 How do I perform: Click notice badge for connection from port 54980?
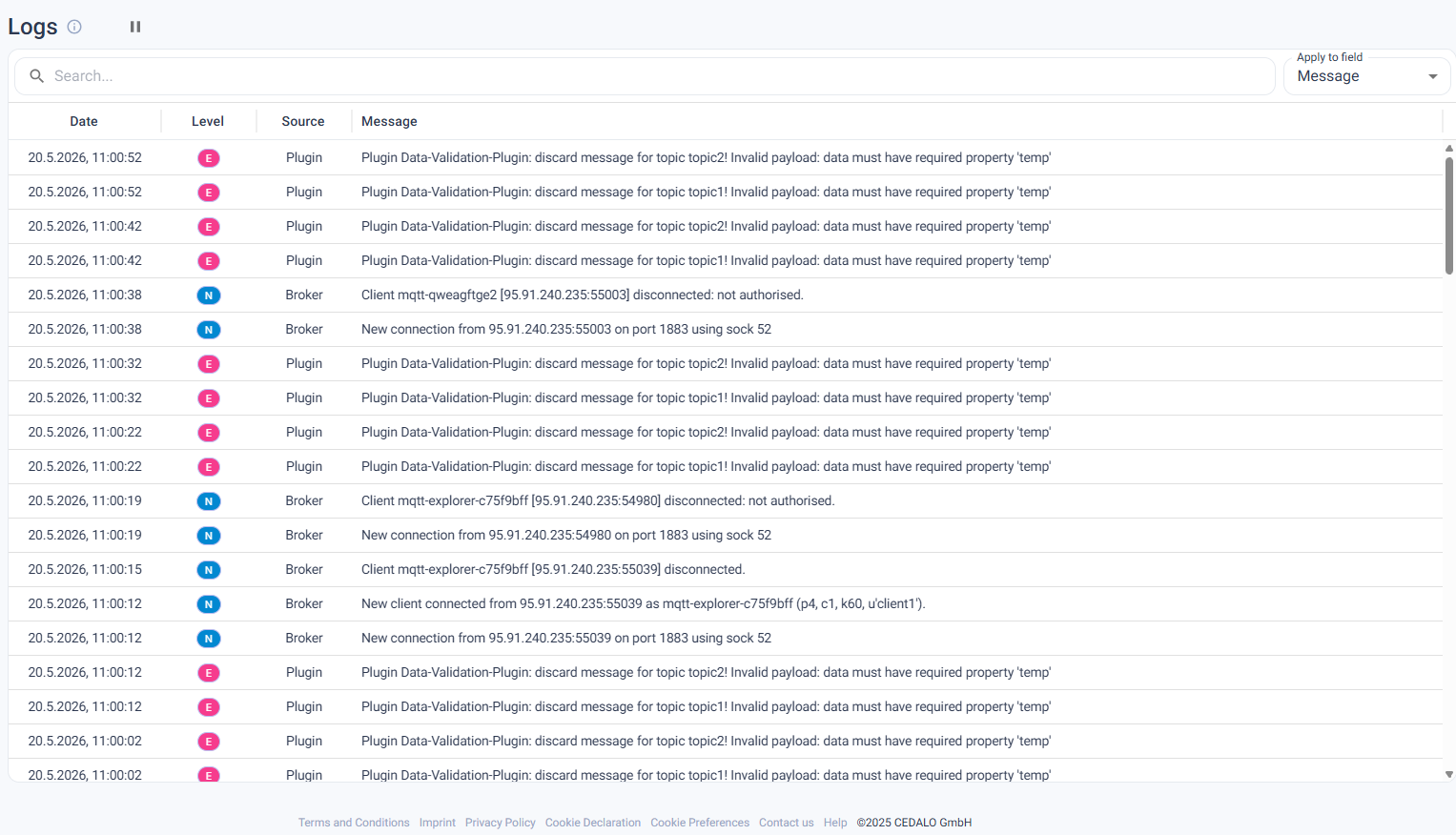pyautogui.click(x=209, y=536)
